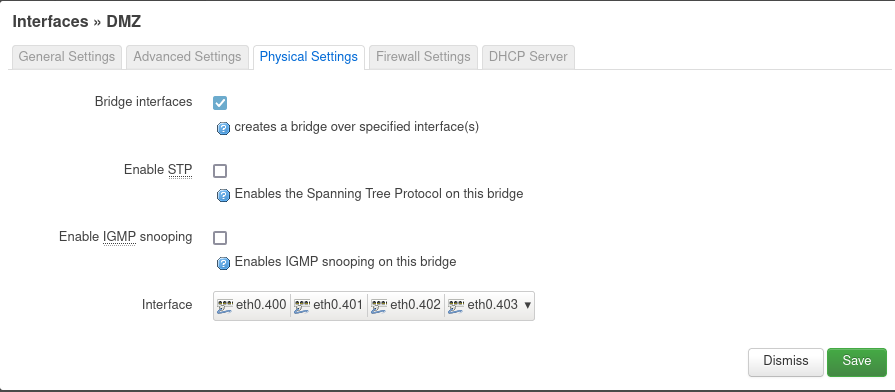
Task: Open the Advanced Settings tab
Action: point(187,57)
